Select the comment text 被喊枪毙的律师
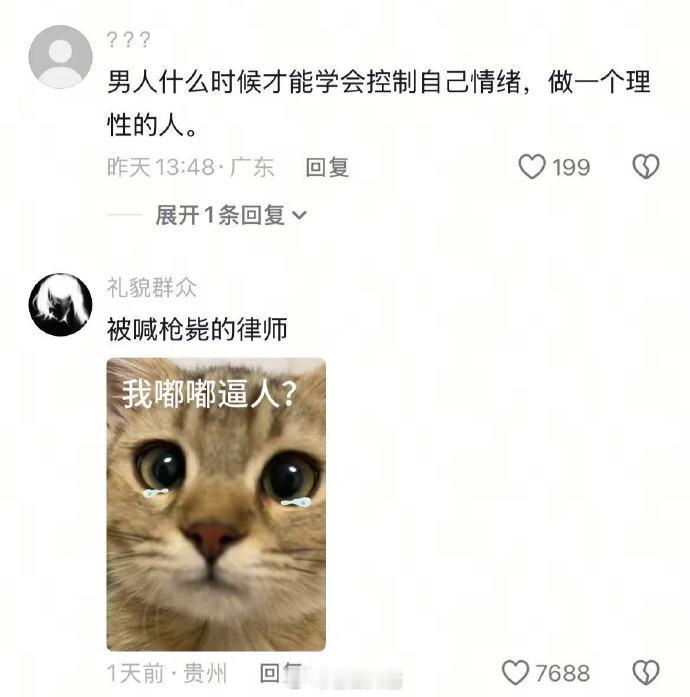This screenshot has width=690, height=697. tap(197, 329)
